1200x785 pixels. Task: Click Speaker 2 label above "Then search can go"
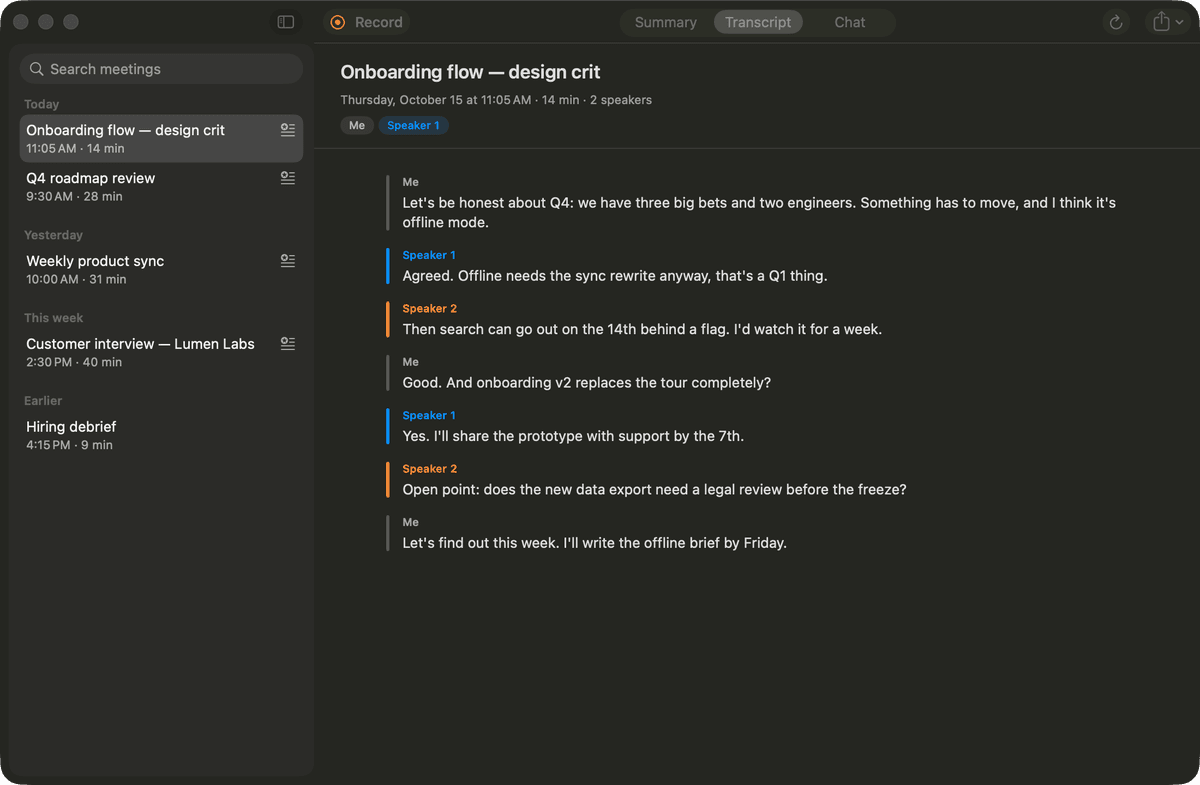tap(430, 309)
